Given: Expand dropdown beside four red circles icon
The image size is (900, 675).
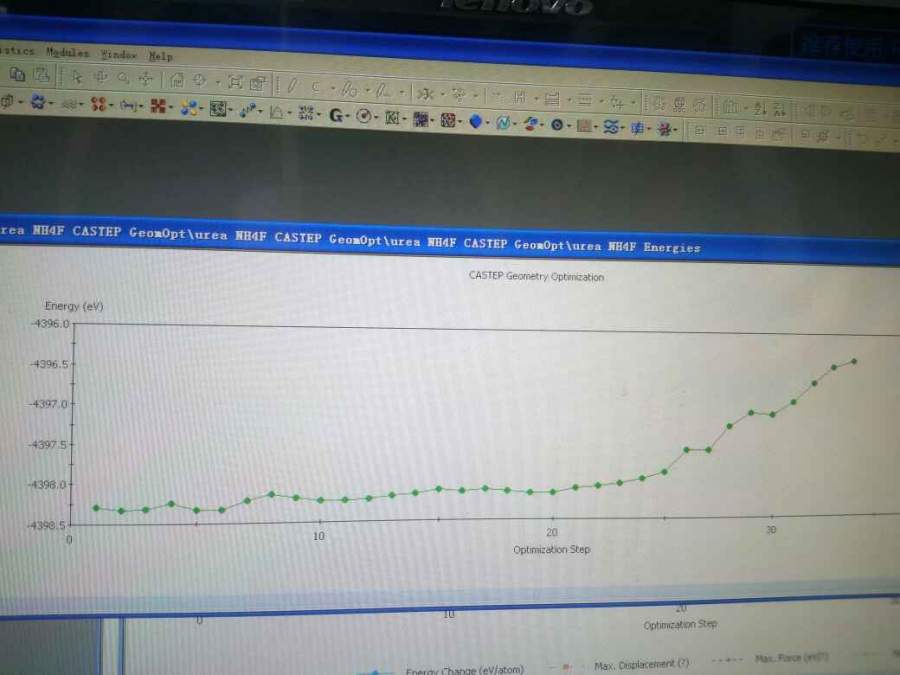Looking at the screenshot, I should coord(111,105).
